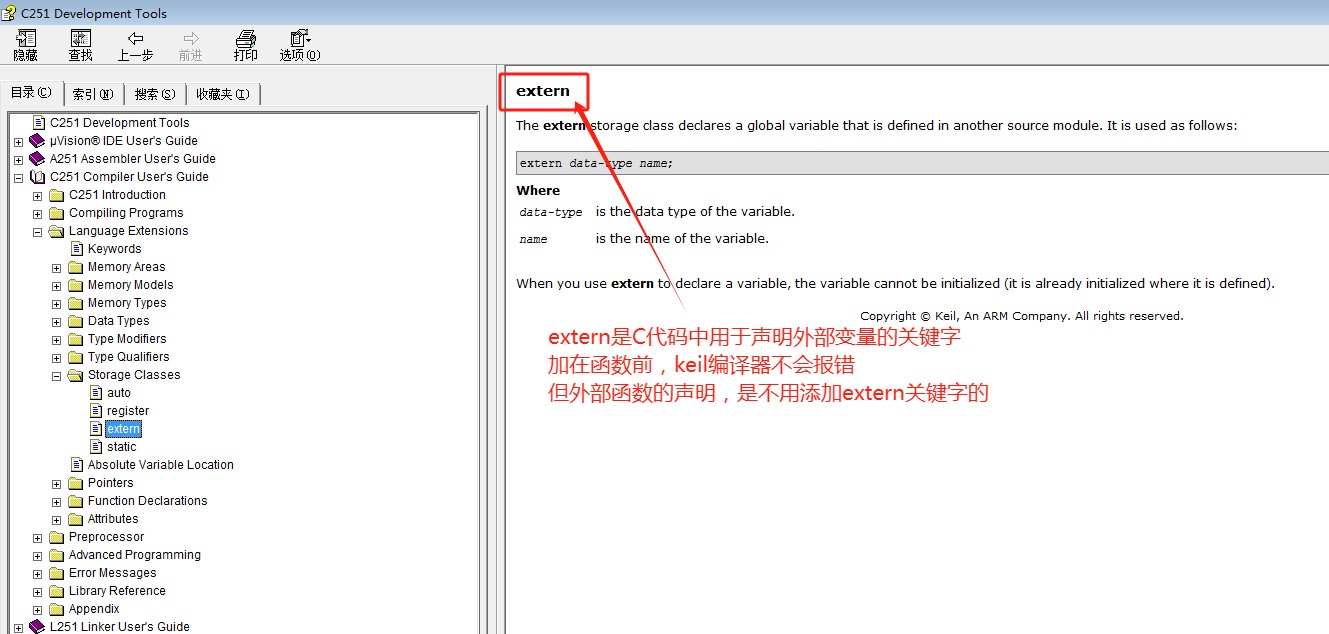Viewport: 1329px width, 634px height.
Task: Open the auto storage class topic
Action: tap(119, 393)
